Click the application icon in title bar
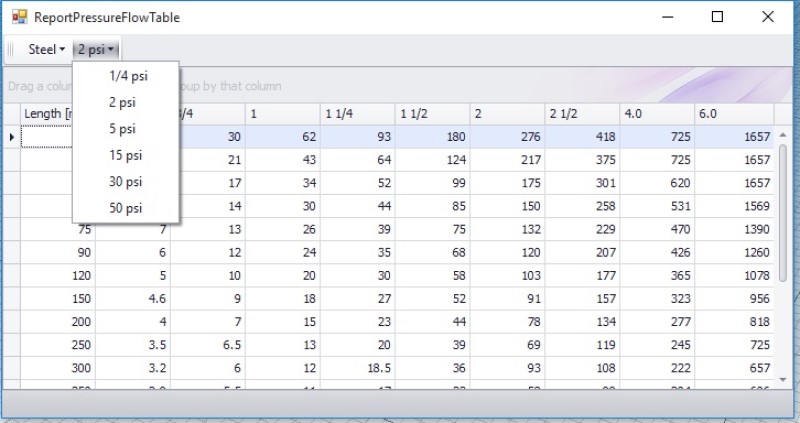The width and height of the screenshot is (800, 423). click(x=19, y=17)
